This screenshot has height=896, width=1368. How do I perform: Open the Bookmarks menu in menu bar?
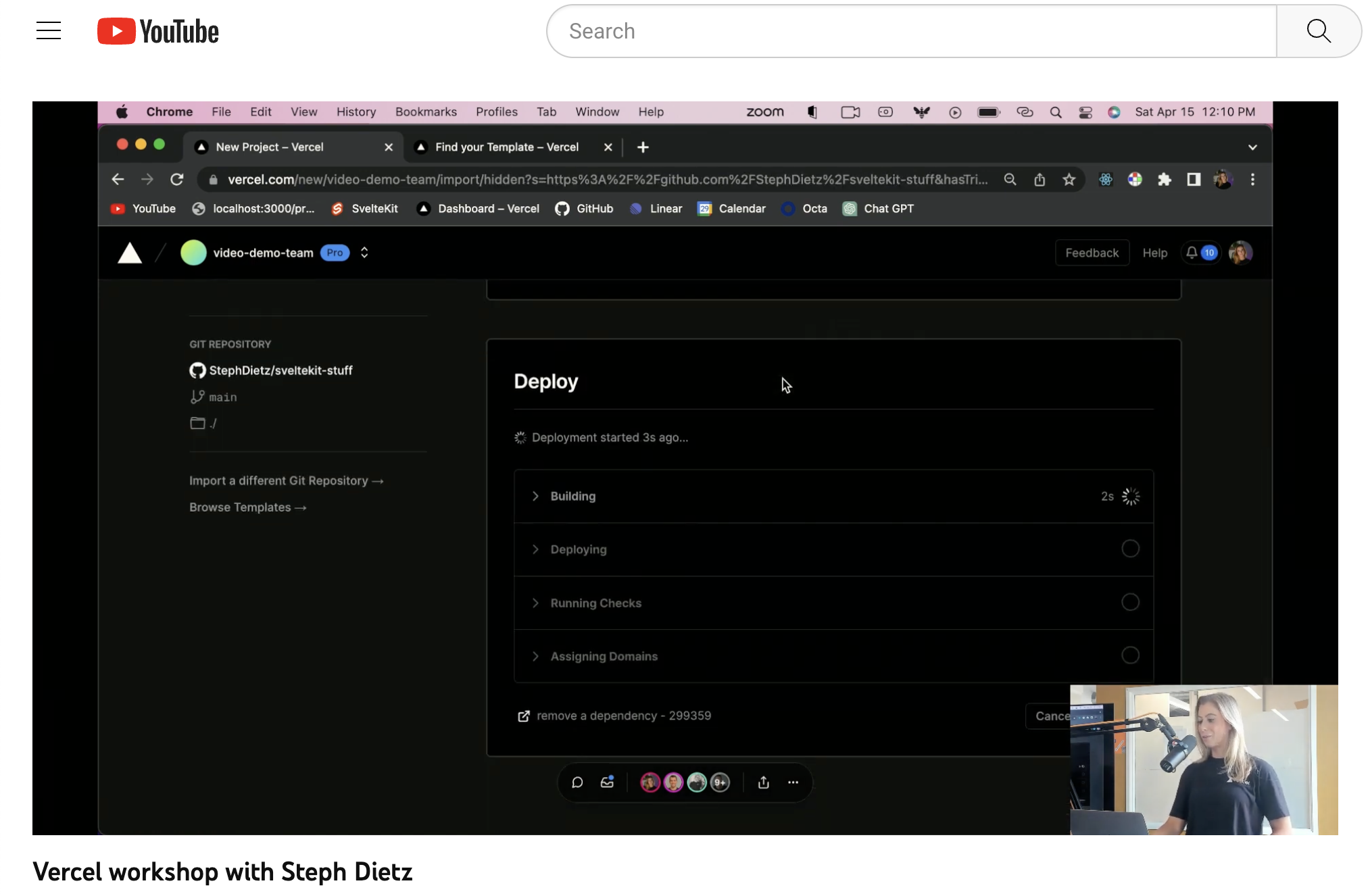pyautogui.click(x=426, y=112)
